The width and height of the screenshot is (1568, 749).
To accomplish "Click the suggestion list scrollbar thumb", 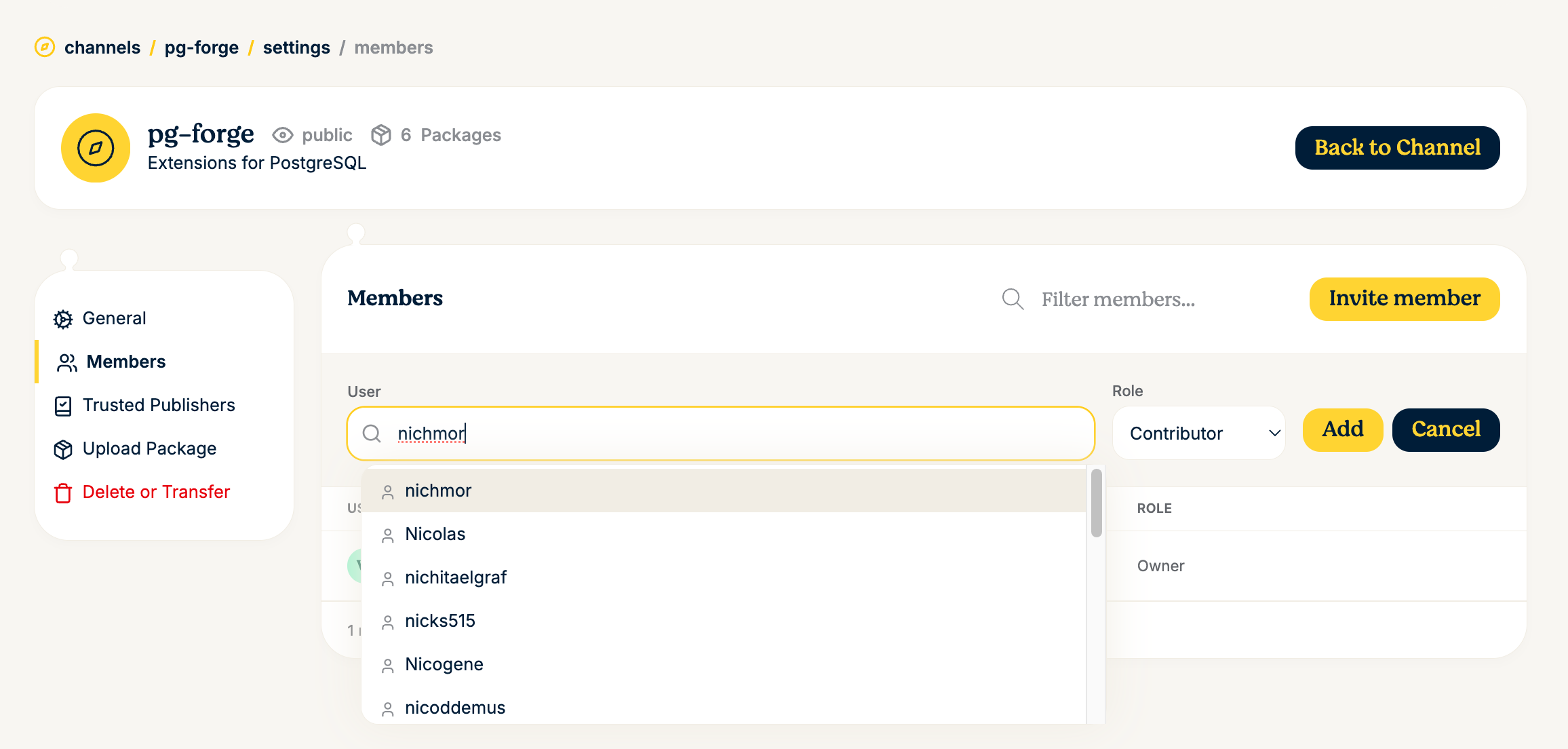I will pos(1096,503).
